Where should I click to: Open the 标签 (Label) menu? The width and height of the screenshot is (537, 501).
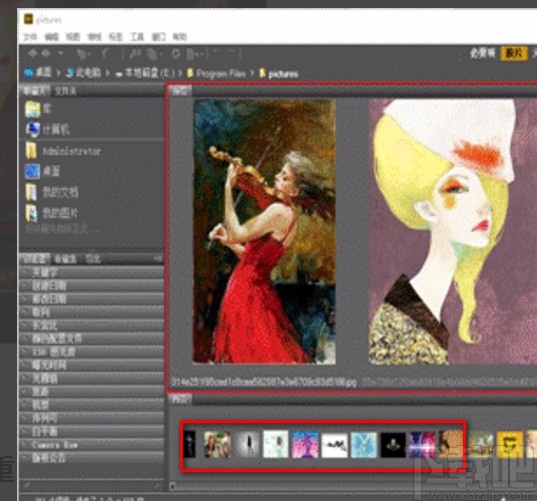pos(115,37)
